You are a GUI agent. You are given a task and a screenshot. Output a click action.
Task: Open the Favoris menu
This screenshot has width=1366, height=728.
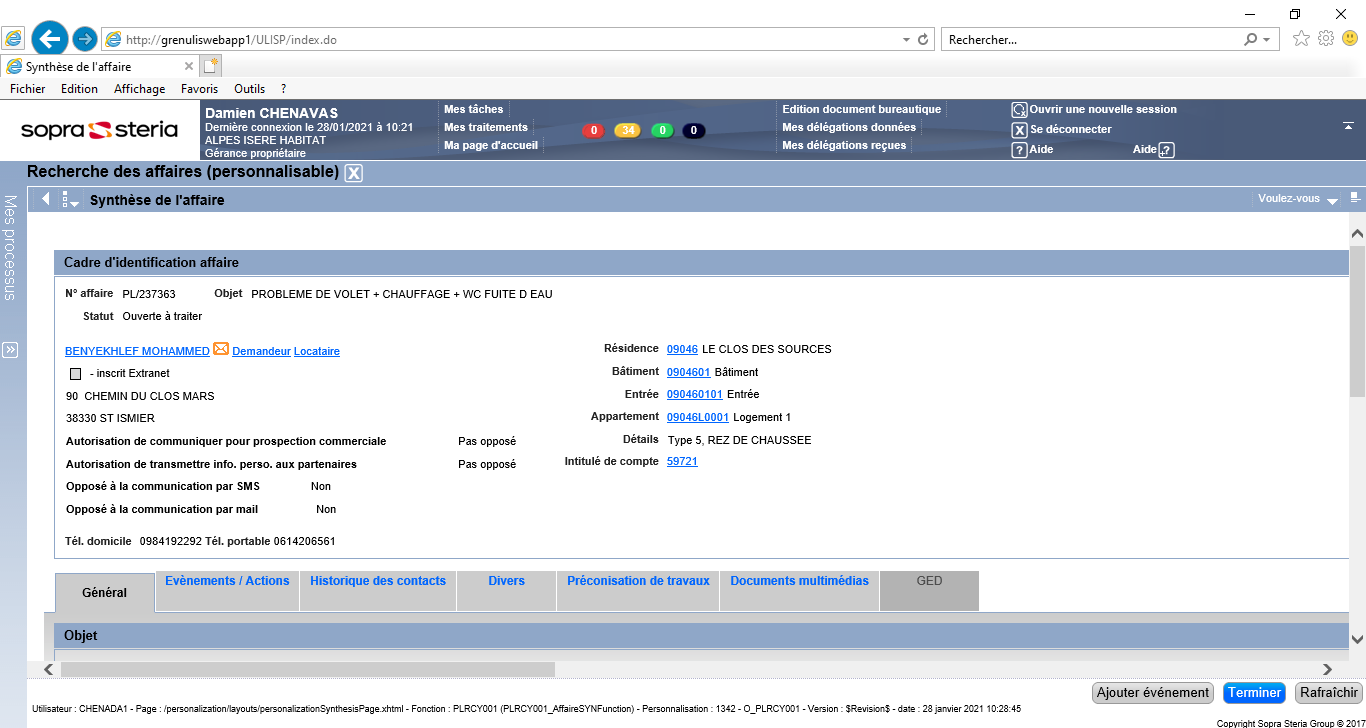(x=199, y=89)
